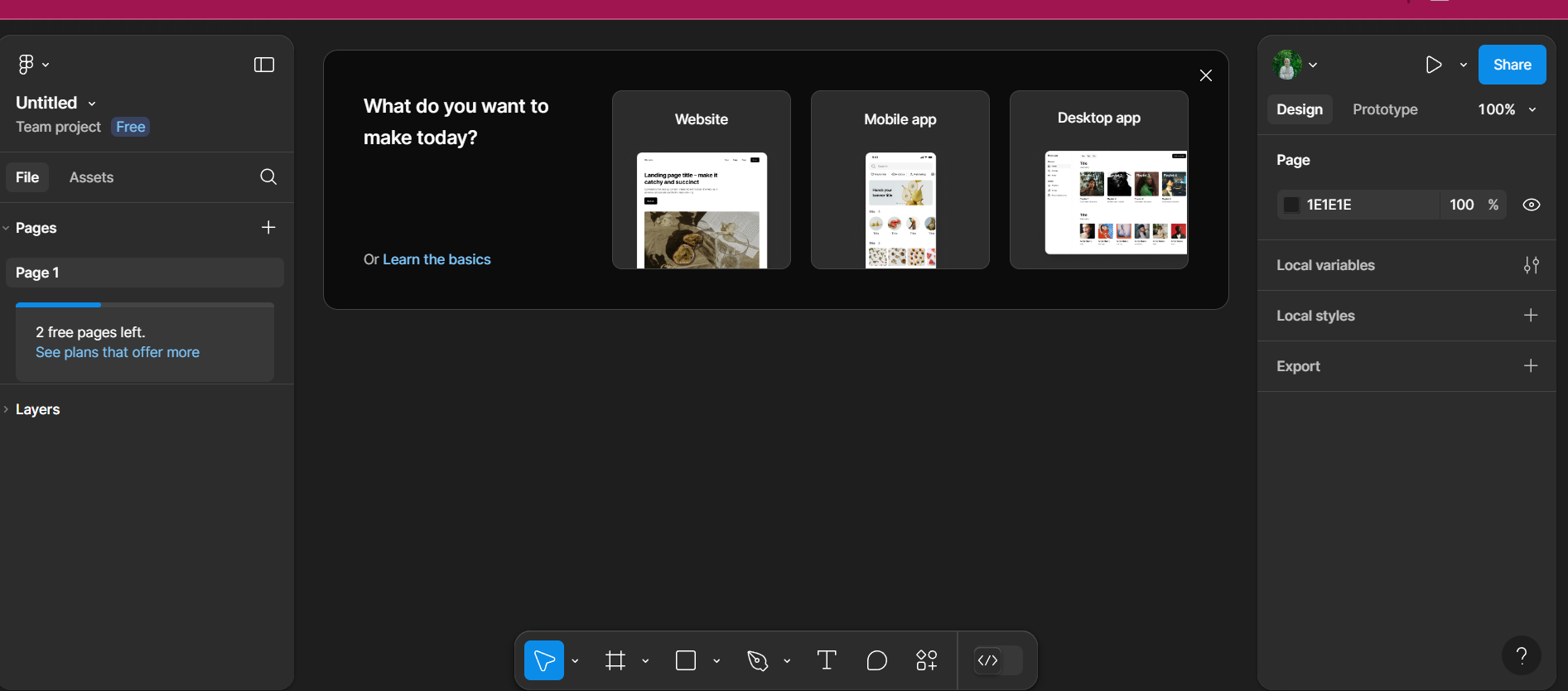Open the Actions and components tool

927,660
